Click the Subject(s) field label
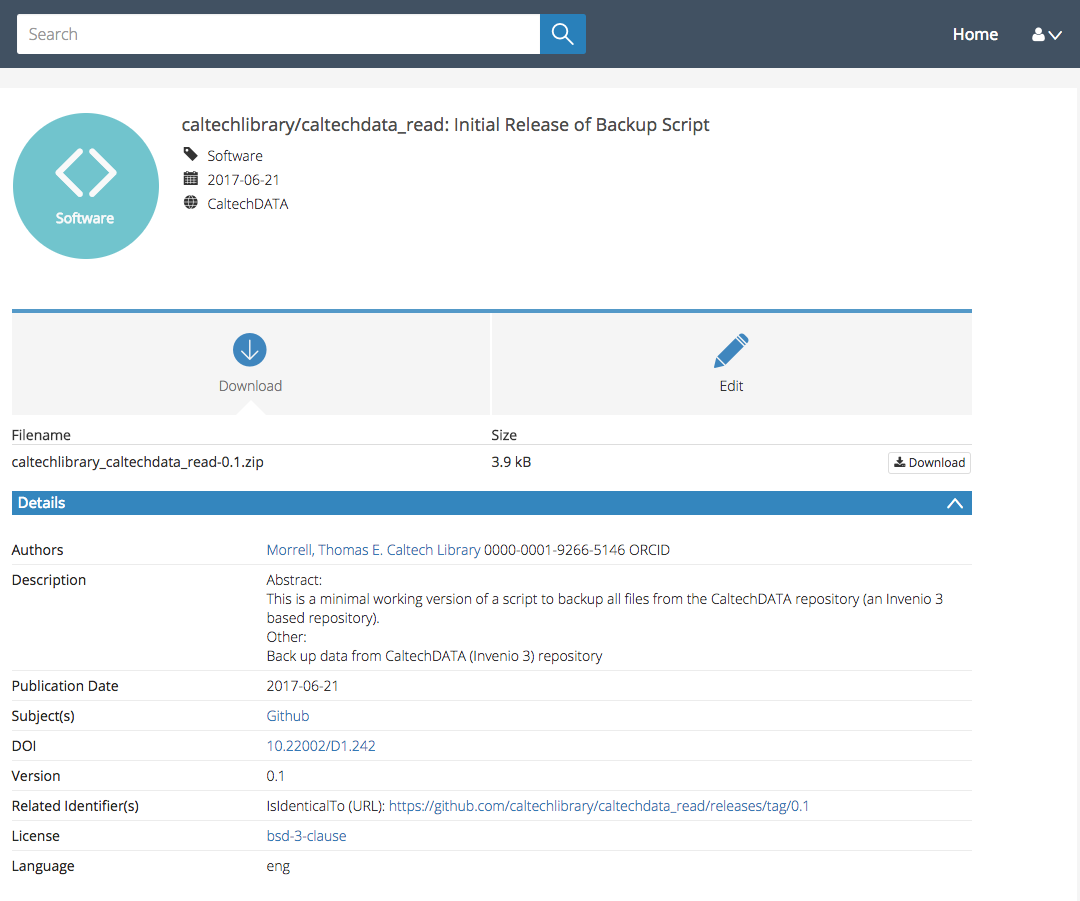 click(43, 716)
